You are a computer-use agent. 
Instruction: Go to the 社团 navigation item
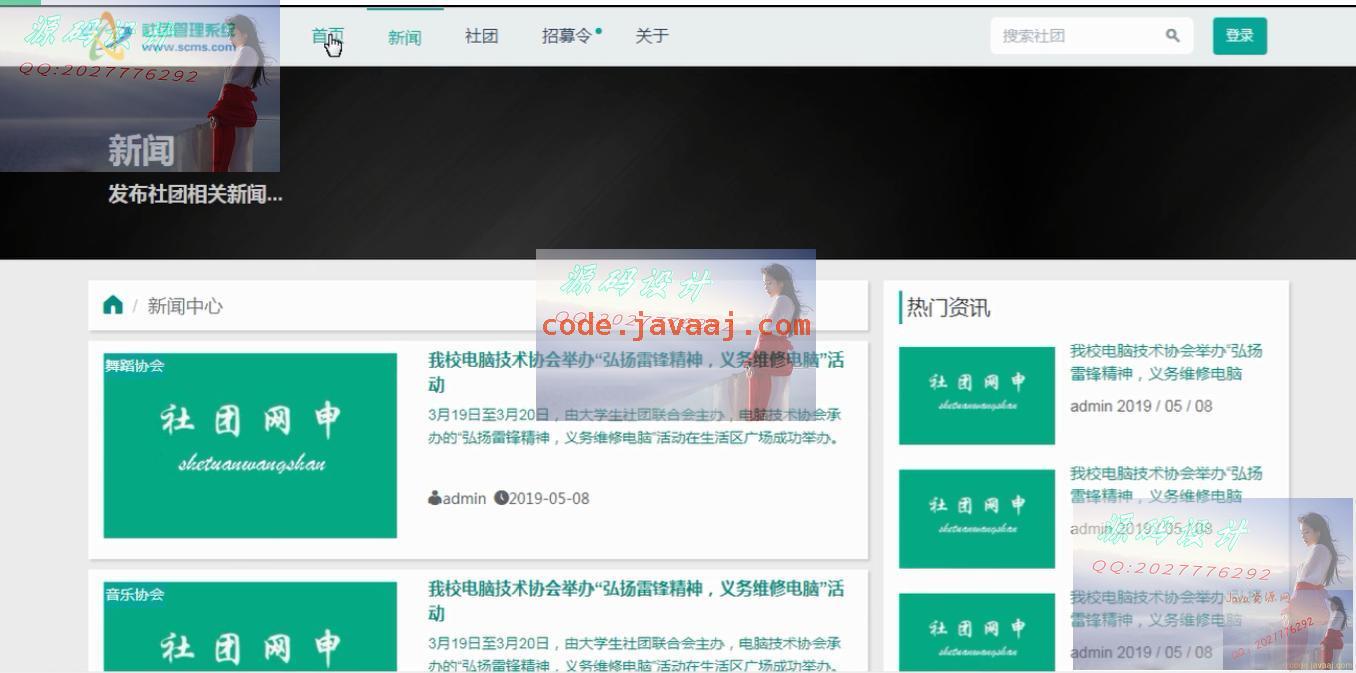click(481, 36)
